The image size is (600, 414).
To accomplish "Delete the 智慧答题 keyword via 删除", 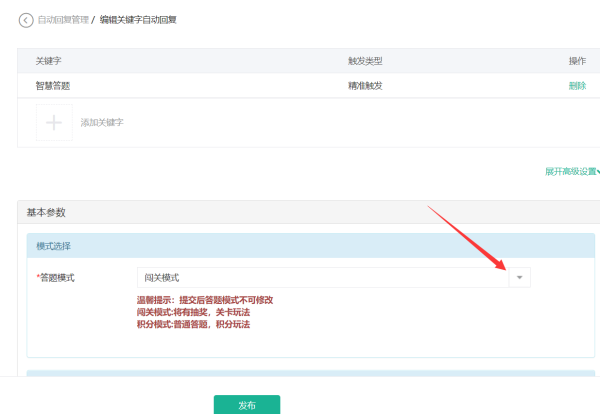I will pos(577,86).
